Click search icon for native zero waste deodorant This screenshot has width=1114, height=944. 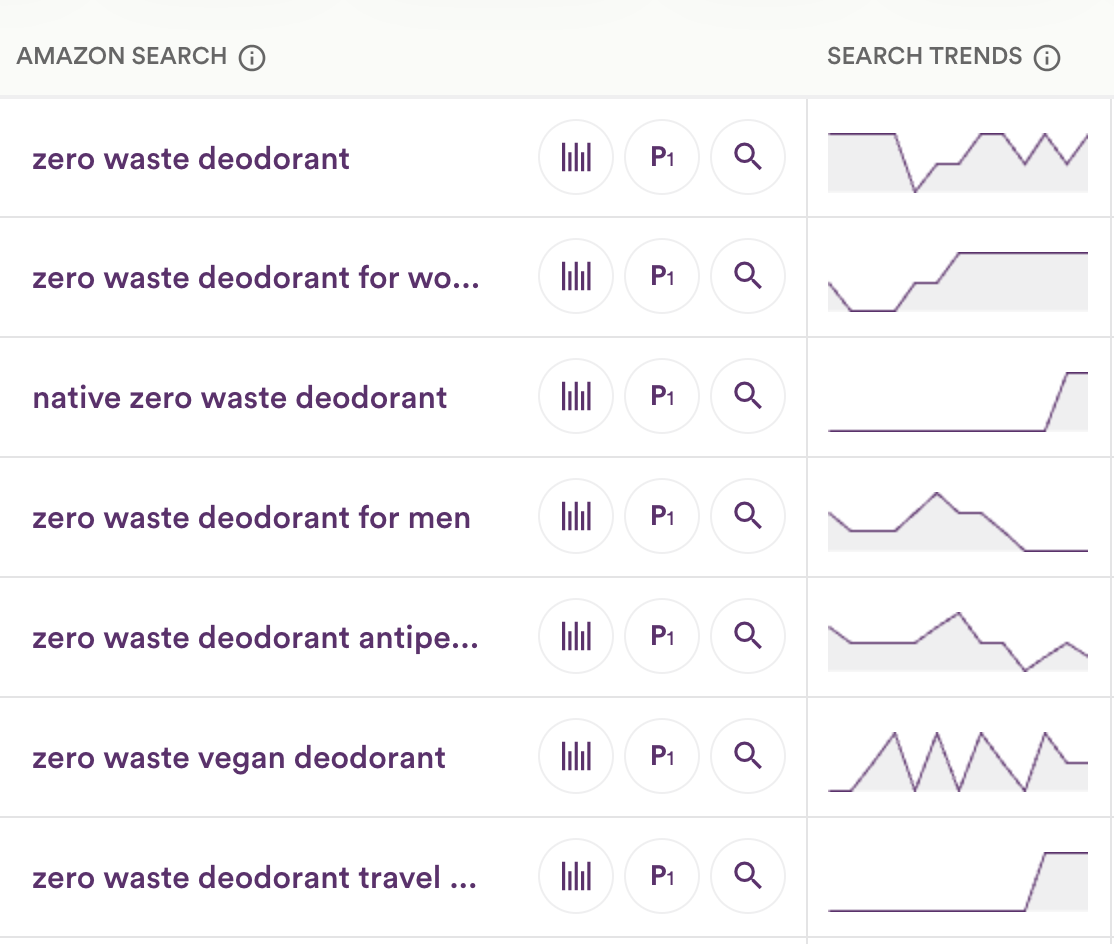[747, 396]
